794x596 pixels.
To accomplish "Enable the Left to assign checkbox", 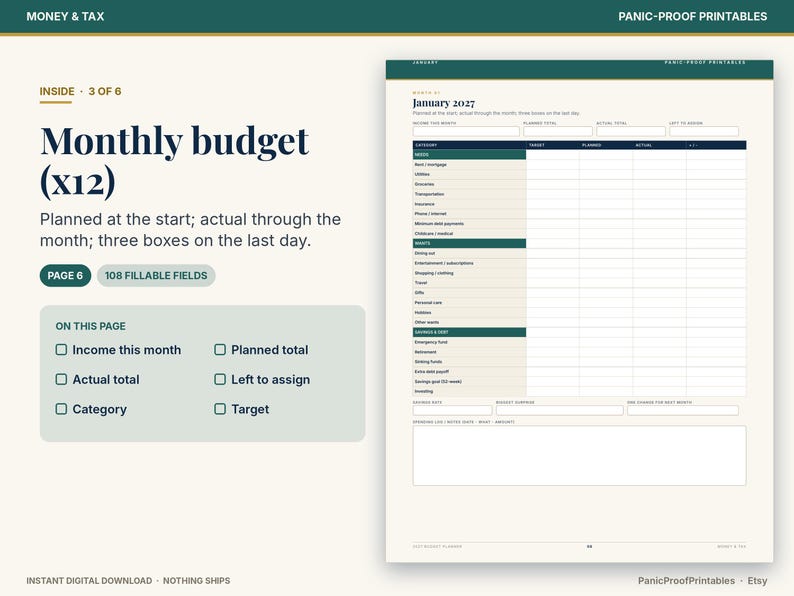I will pos(220,379).
